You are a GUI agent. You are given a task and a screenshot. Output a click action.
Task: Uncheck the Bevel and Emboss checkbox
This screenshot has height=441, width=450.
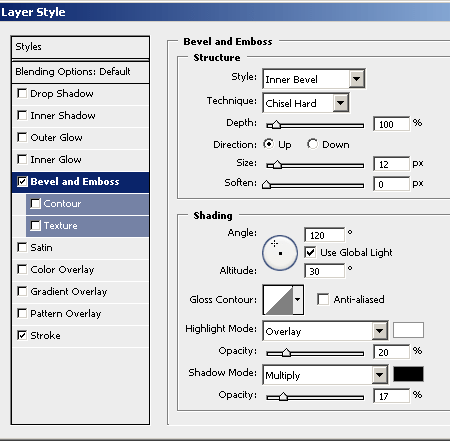22,181
